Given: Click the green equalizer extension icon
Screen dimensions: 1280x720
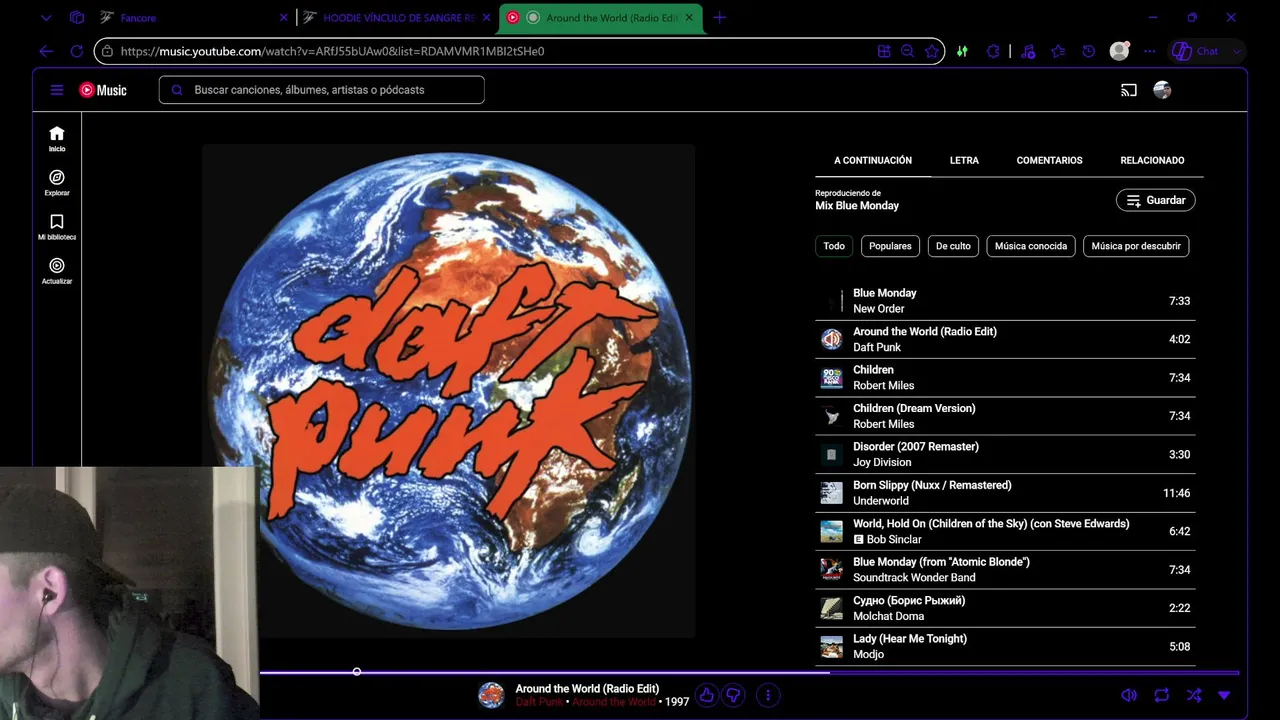Looking at the screenshot, I should (962, 51).
